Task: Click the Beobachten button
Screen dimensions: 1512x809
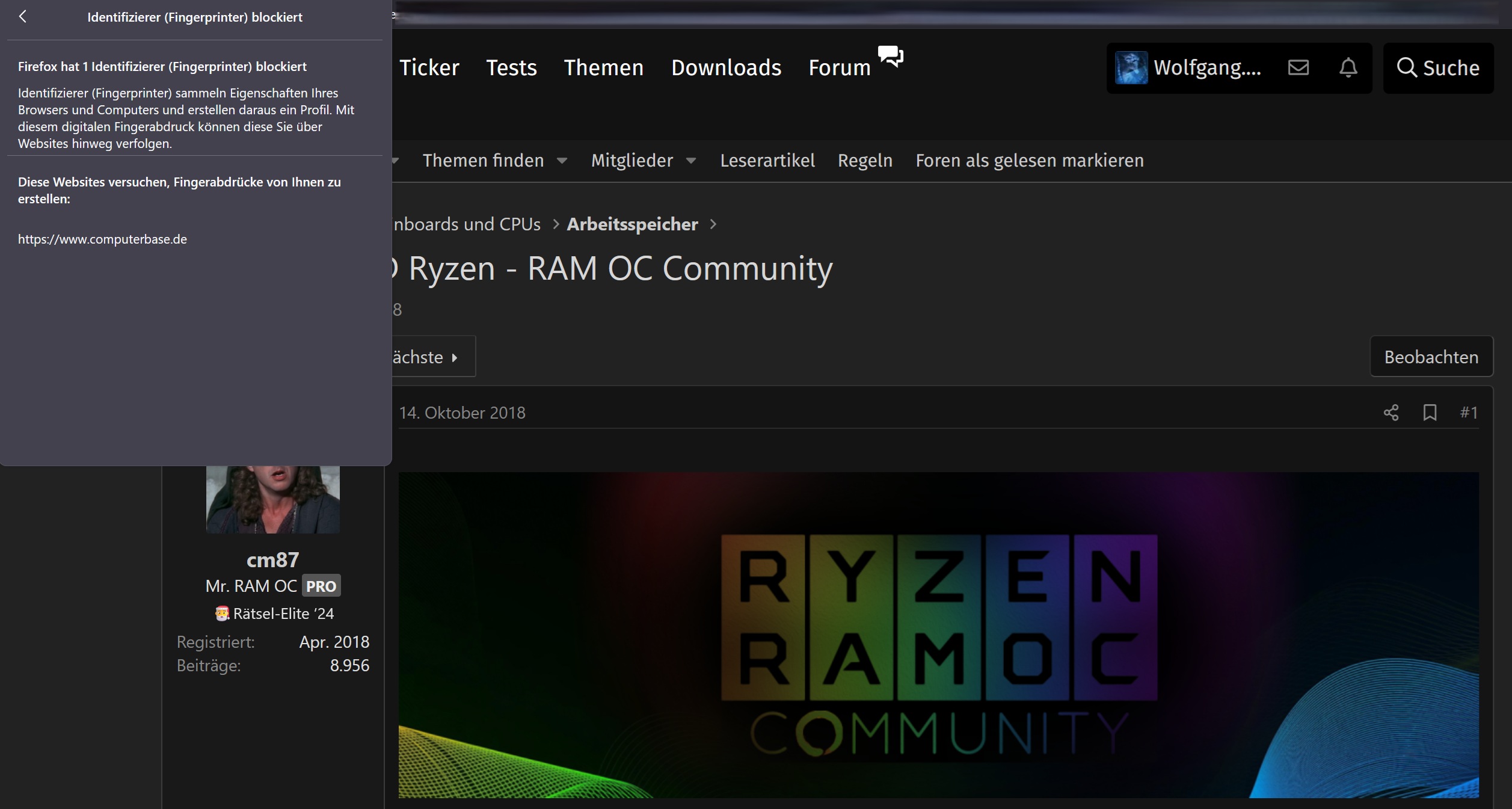Action: pyautogui.click(x=1431, y=357)
